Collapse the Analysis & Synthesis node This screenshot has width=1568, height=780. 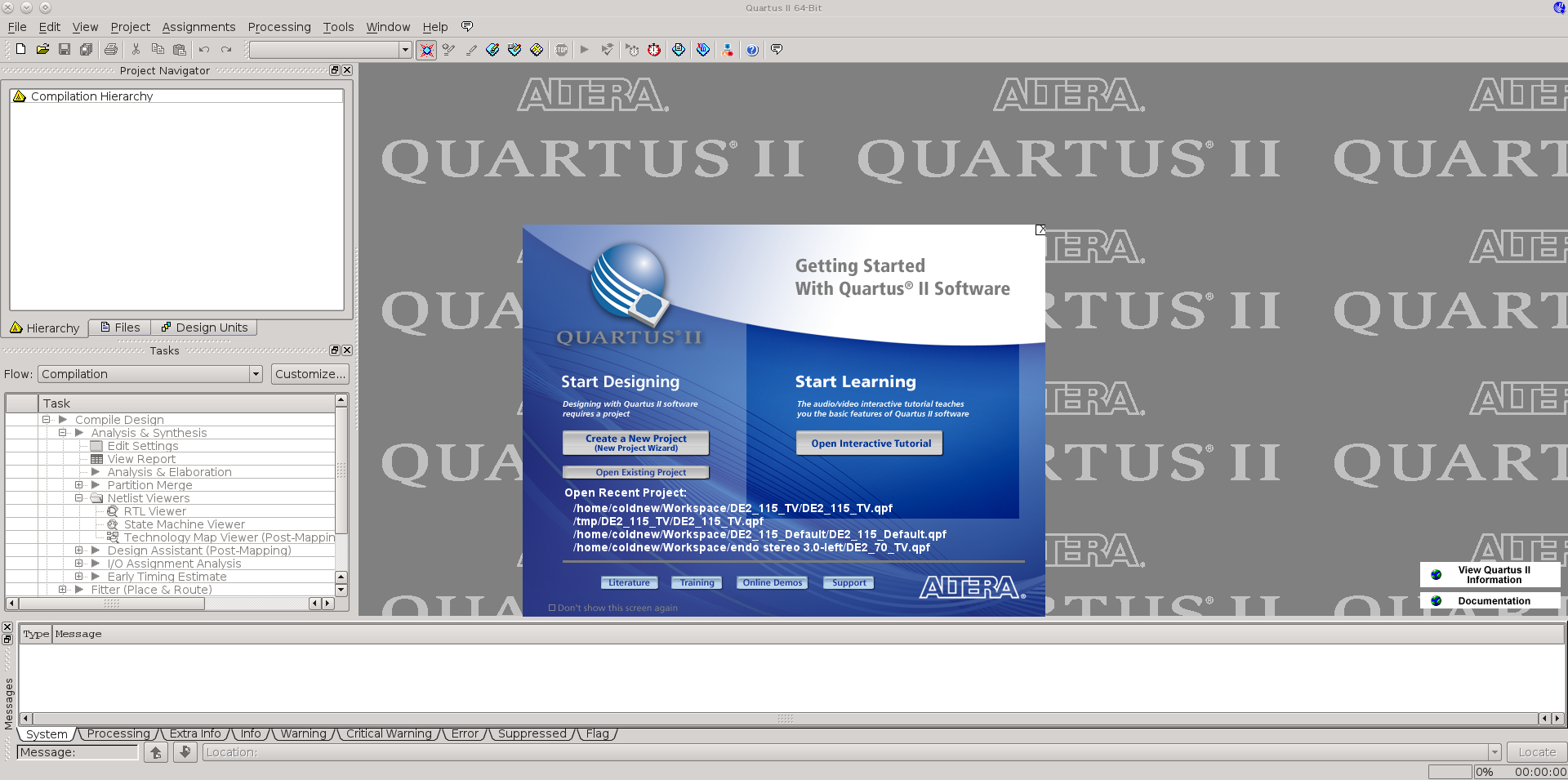(x=63, y=433)
